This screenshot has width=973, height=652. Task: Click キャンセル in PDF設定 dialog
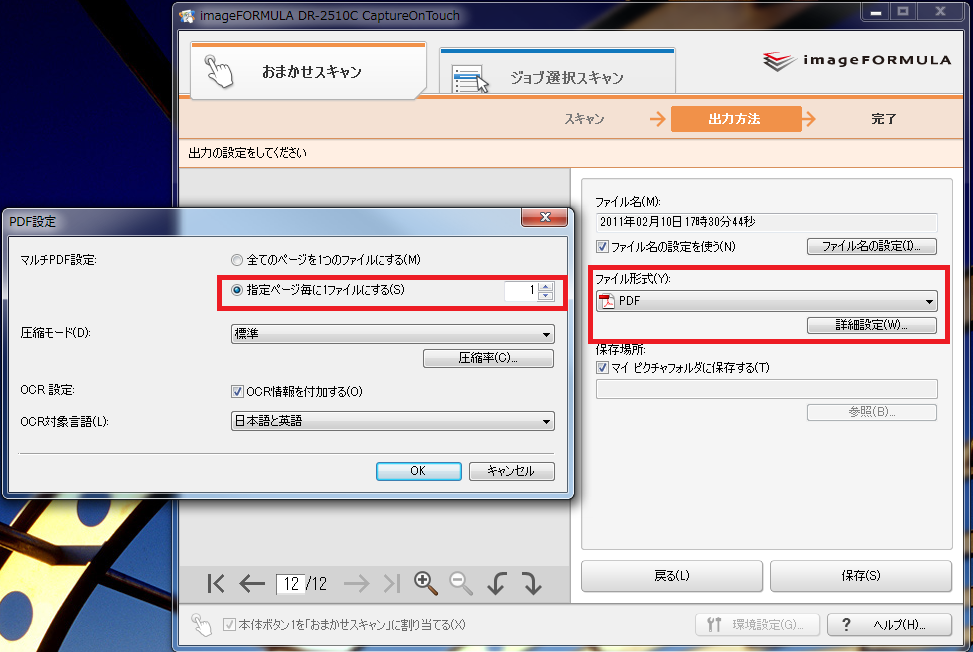coord(511,471)
